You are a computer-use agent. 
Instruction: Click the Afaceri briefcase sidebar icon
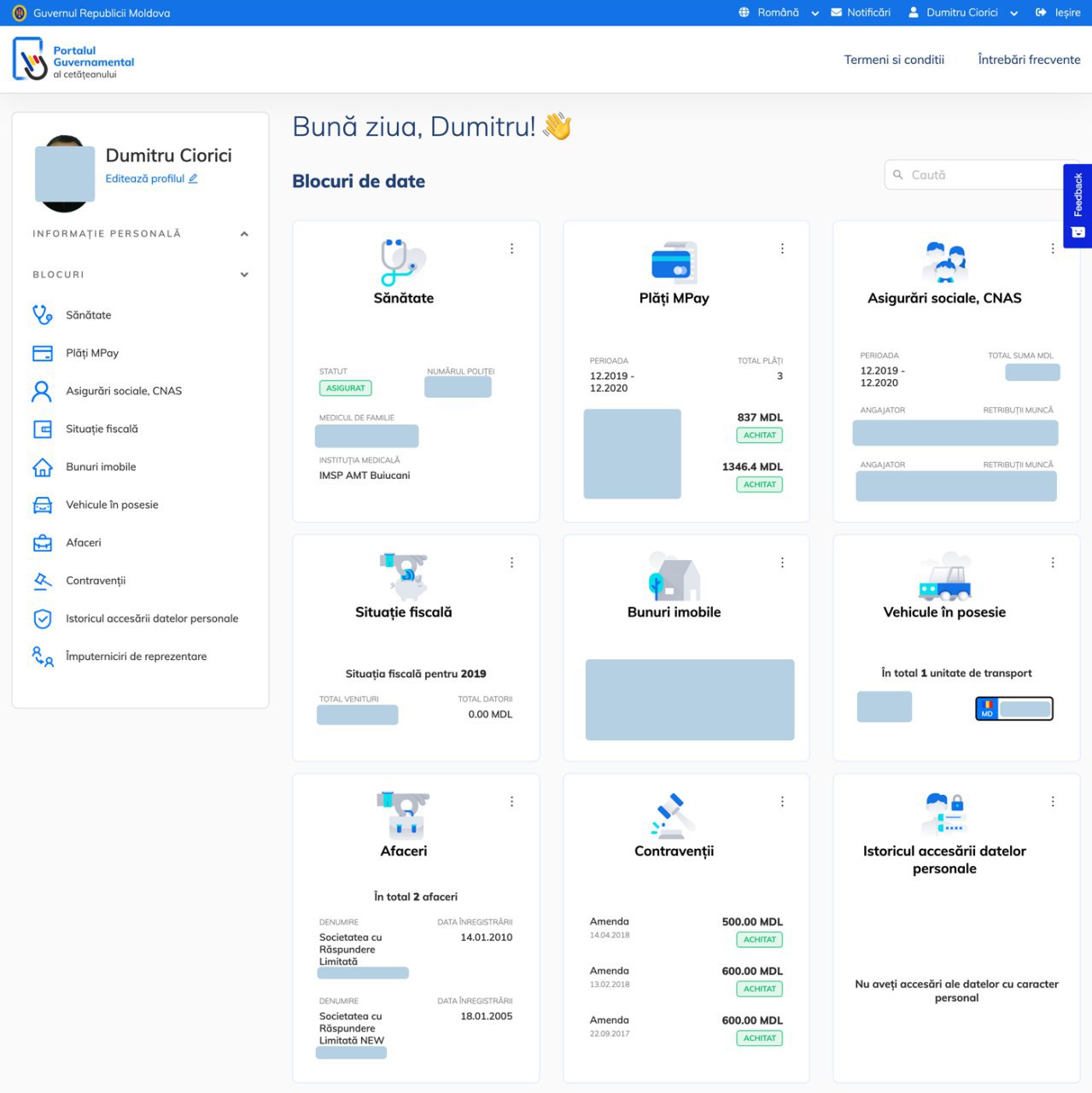[x=42, y=542]
